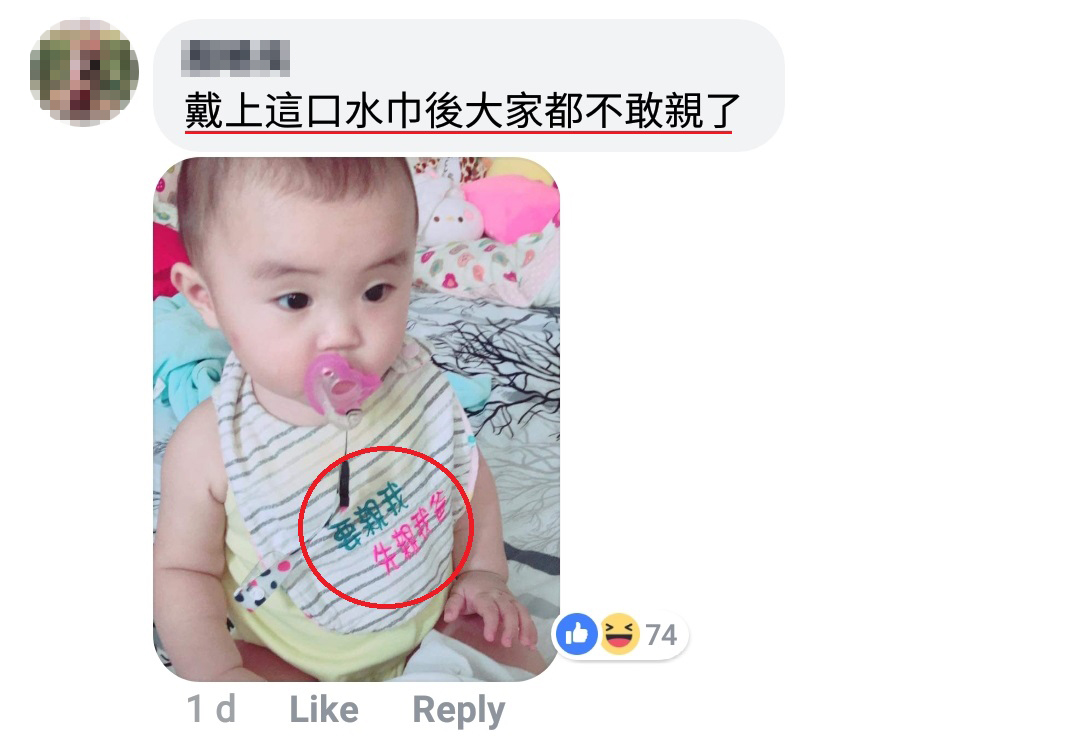The width and height of the screenshot is (1080, 744).
Task: Reply to this comment
Action: point(459,711)
